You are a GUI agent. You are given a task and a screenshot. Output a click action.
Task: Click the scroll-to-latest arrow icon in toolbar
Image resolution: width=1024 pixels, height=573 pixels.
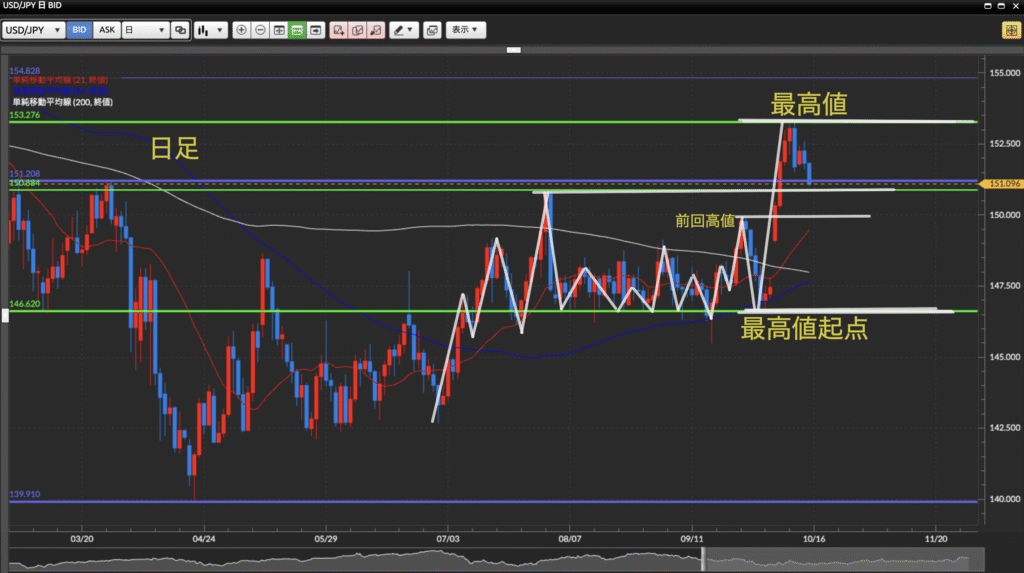[316, 30]
